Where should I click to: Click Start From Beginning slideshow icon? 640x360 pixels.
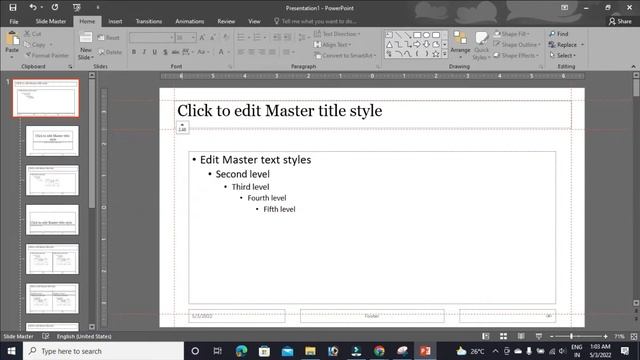(x=76, y=7)
